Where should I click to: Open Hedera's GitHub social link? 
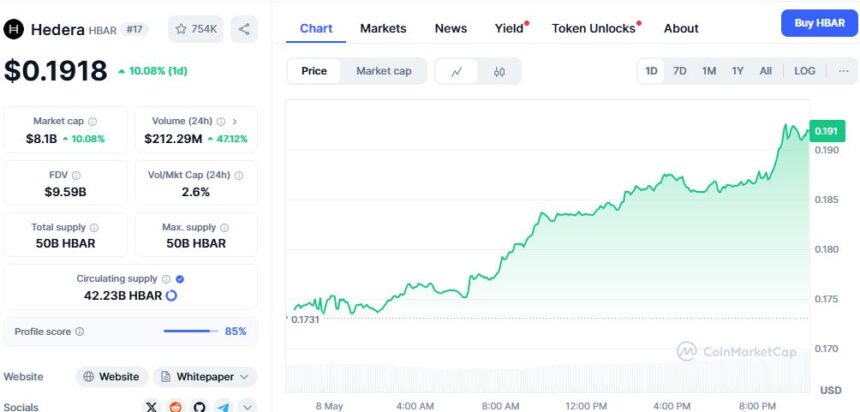(x=200, y=407)
